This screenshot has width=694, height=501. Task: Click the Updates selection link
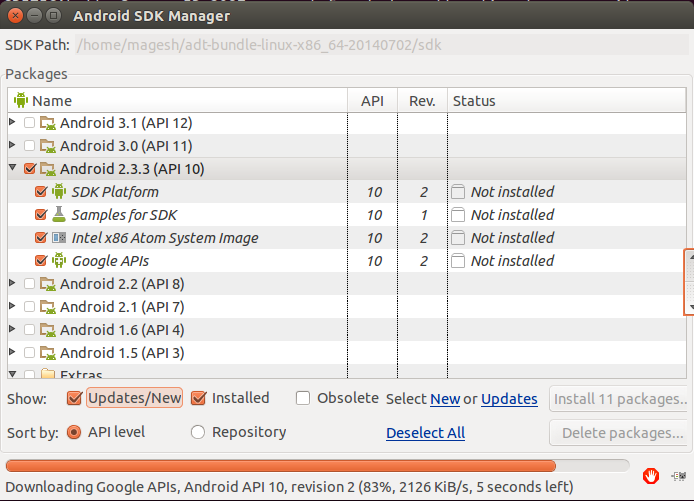(x=509, y=399)
